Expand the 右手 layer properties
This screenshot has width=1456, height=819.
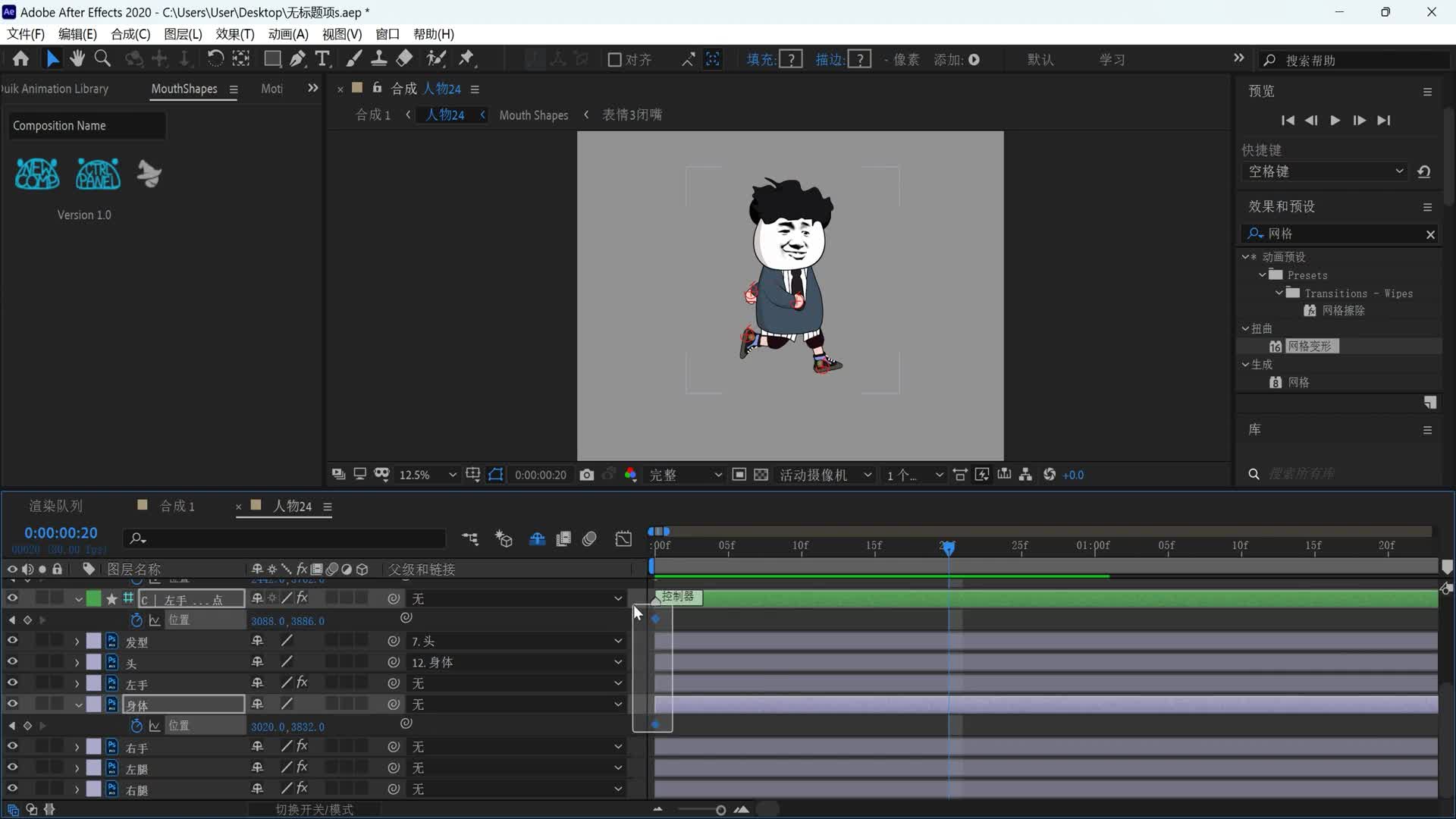coord(77,747)
